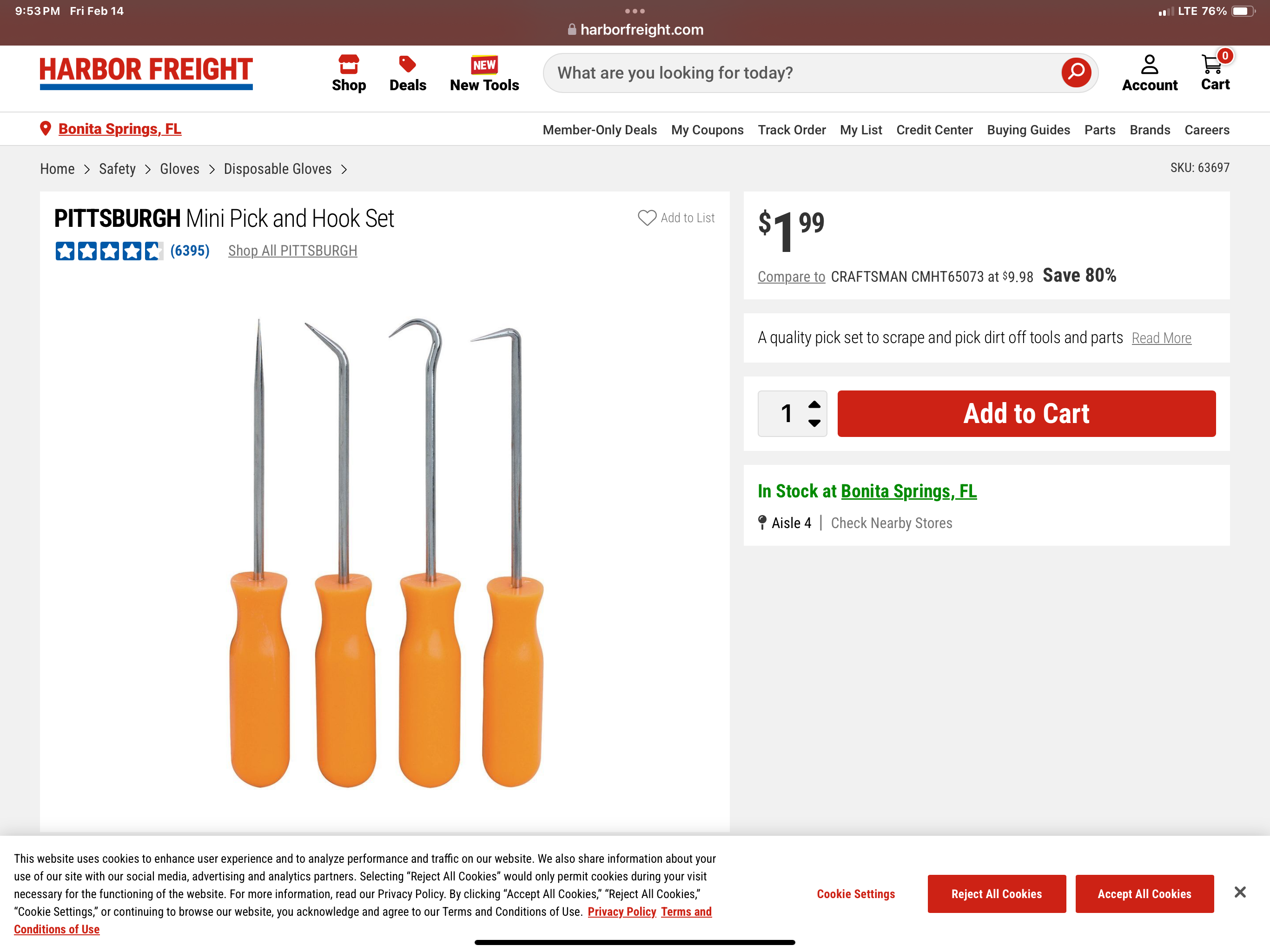This screenshot has height=952, width=1270.
Task: Open the Shop store icon
Action: (349, 64)
